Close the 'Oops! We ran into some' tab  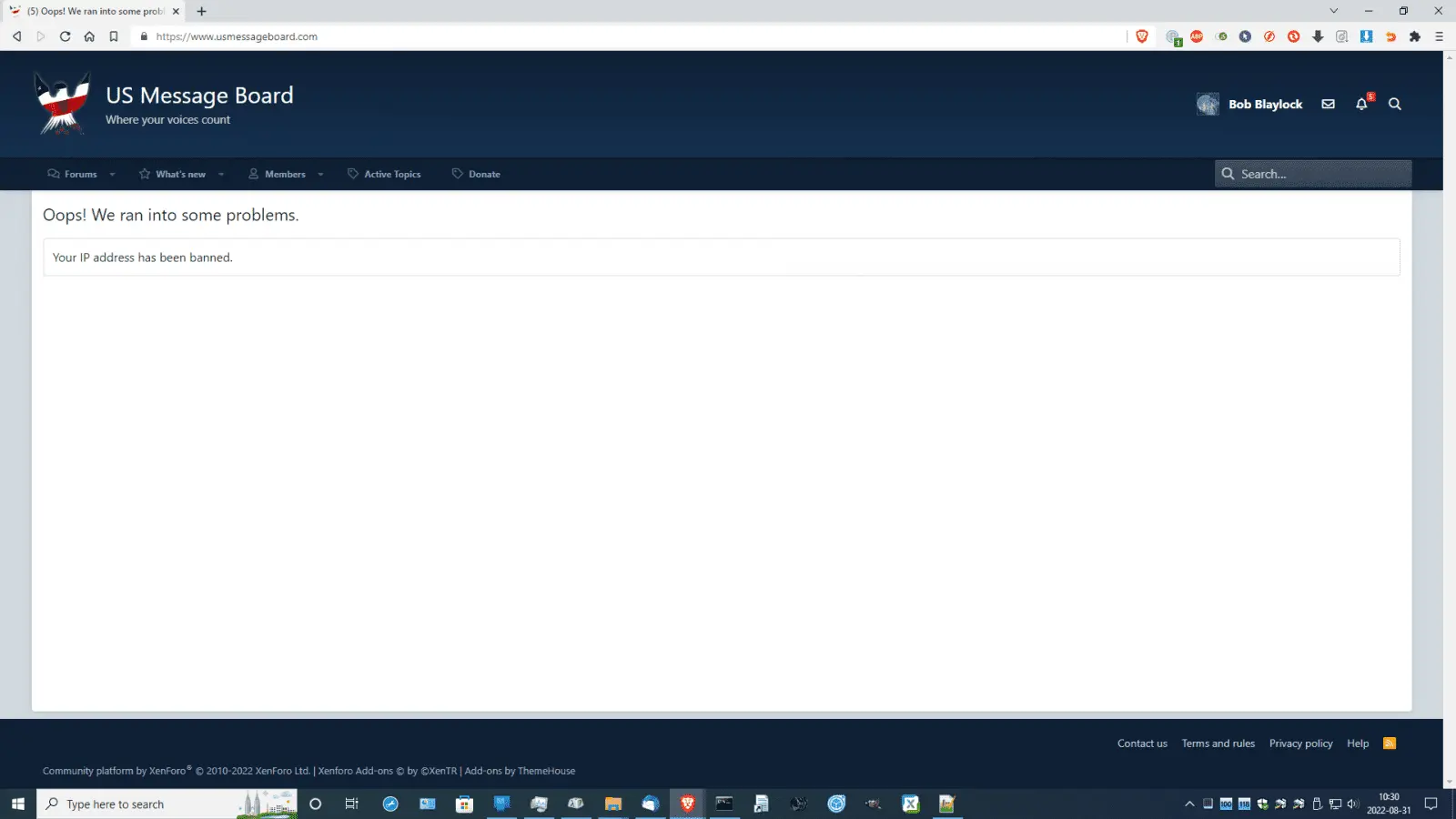point(176,11)
